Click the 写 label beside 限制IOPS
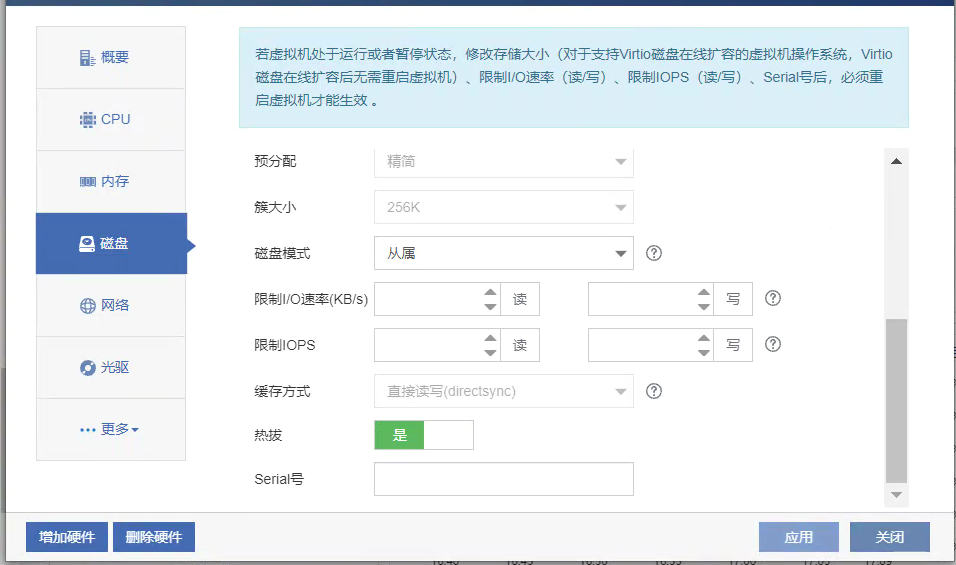This screenshot has height=565, width=956. (x=733, y=345)
